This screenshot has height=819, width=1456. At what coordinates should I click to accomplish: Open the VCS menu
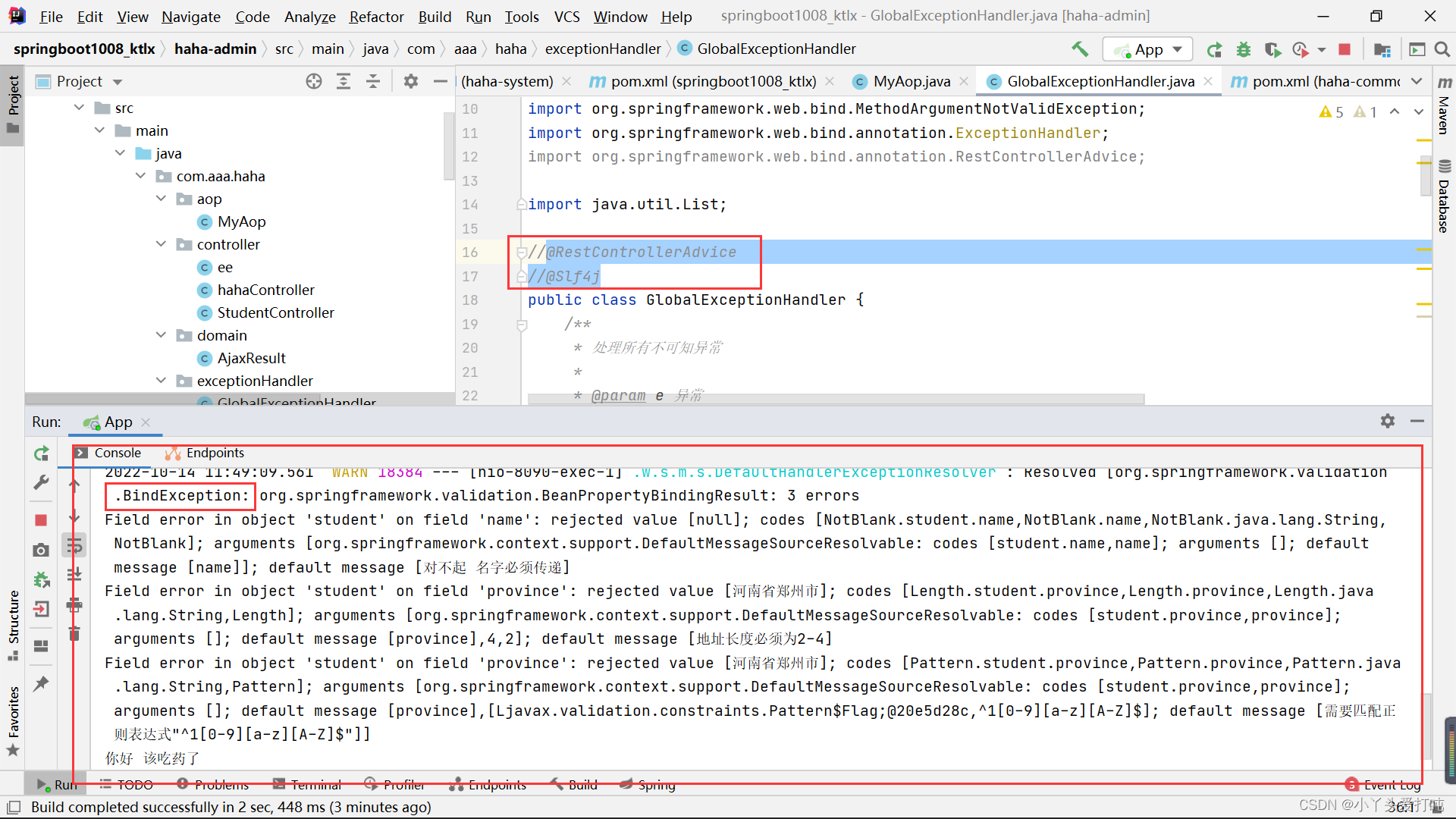pyautogui.click(x=566, y=17)
